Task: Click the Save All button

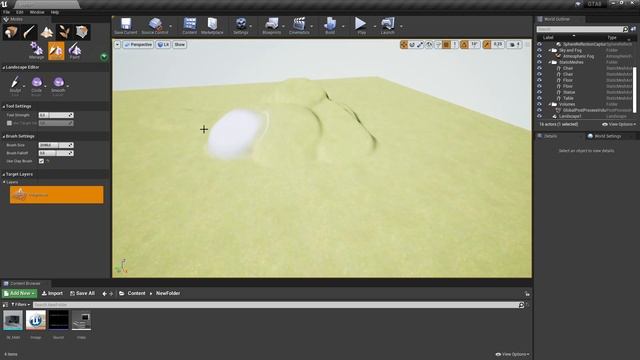Action: click(82, 293)
